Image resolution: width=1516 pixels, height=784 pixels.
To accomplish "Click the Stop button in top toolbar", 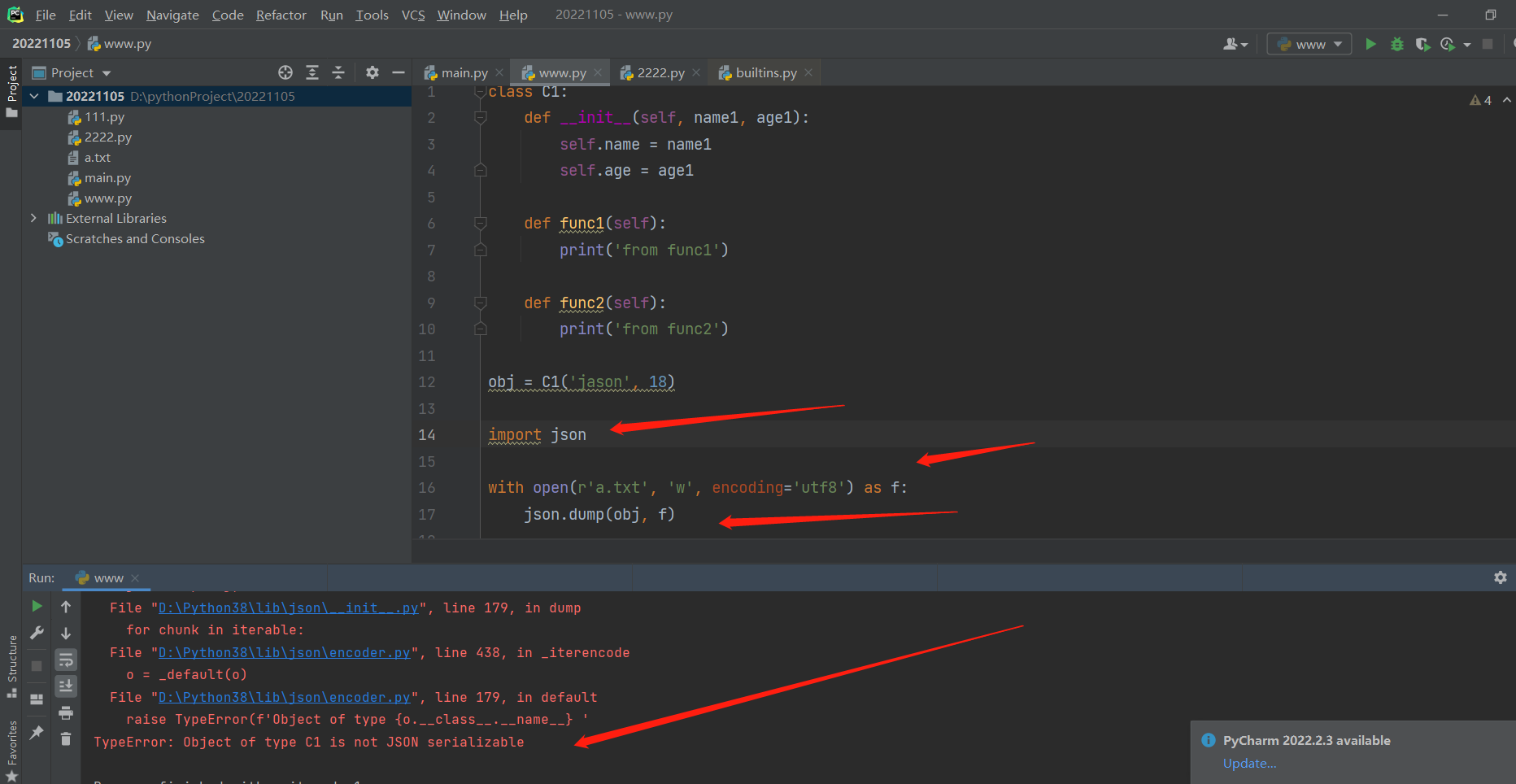I will coord(1488,44).
